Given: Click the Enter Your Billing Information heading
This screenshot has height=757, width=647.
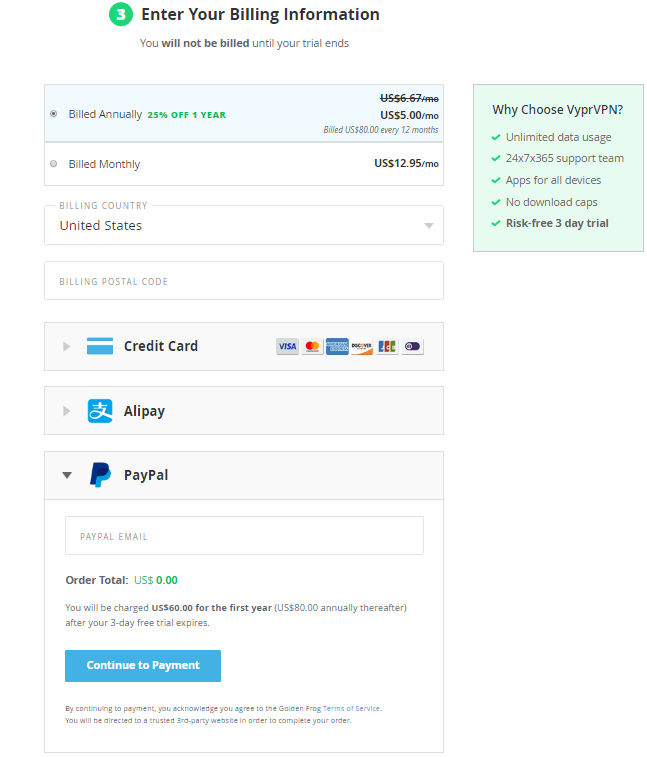Looking at the screenshot, I should coord(260,14).
